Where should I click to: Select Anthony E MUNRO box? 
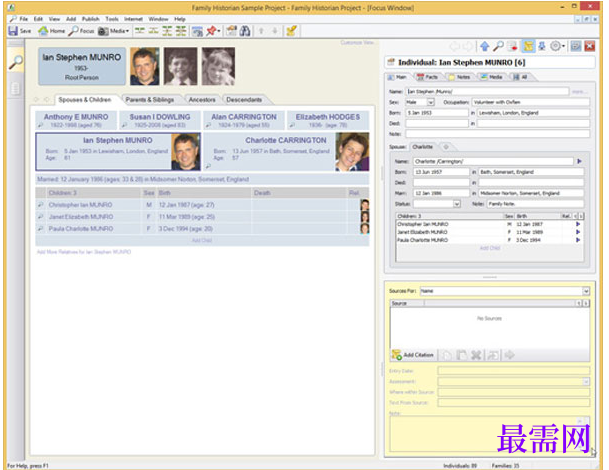click(76, 120)
